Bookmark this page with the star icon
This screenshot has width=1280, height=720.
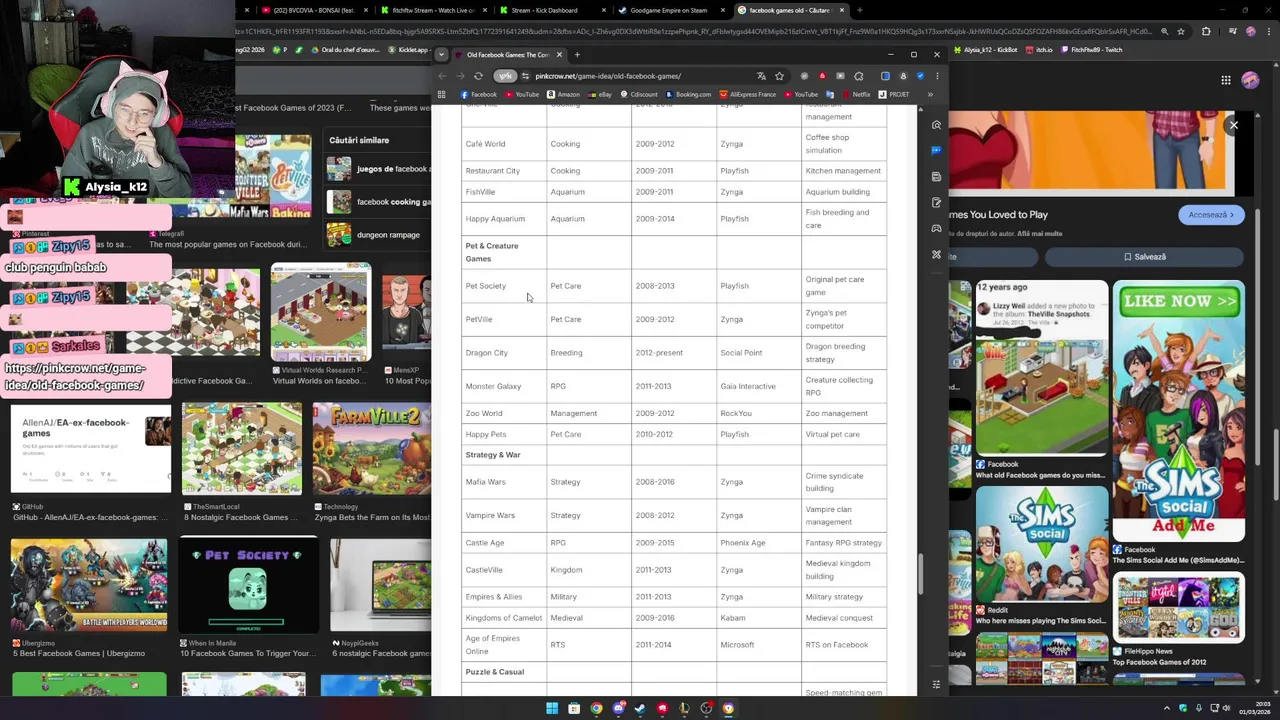779,76
